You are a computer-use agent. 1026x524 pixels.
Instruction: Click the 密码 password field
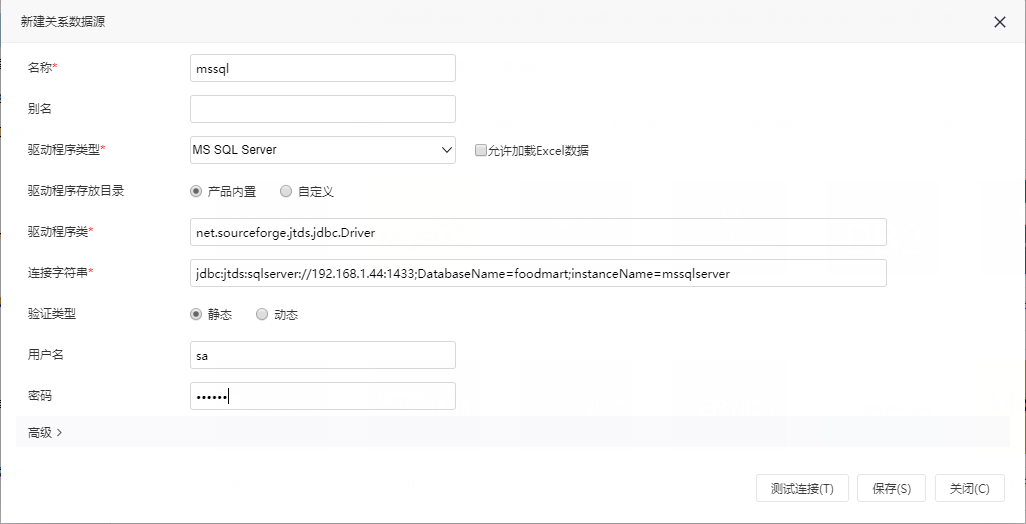[323, 396]
